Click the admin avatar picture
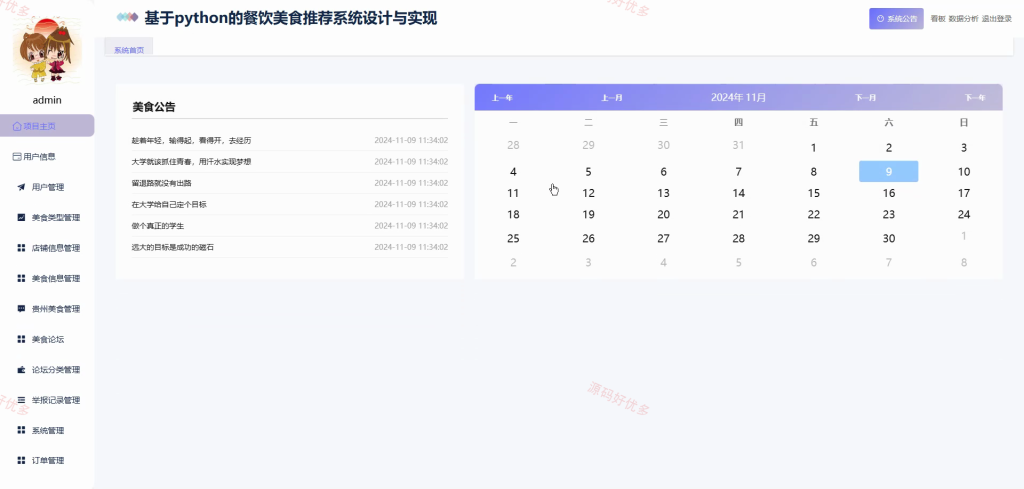 pyautogui.click(x=47, y=50)
